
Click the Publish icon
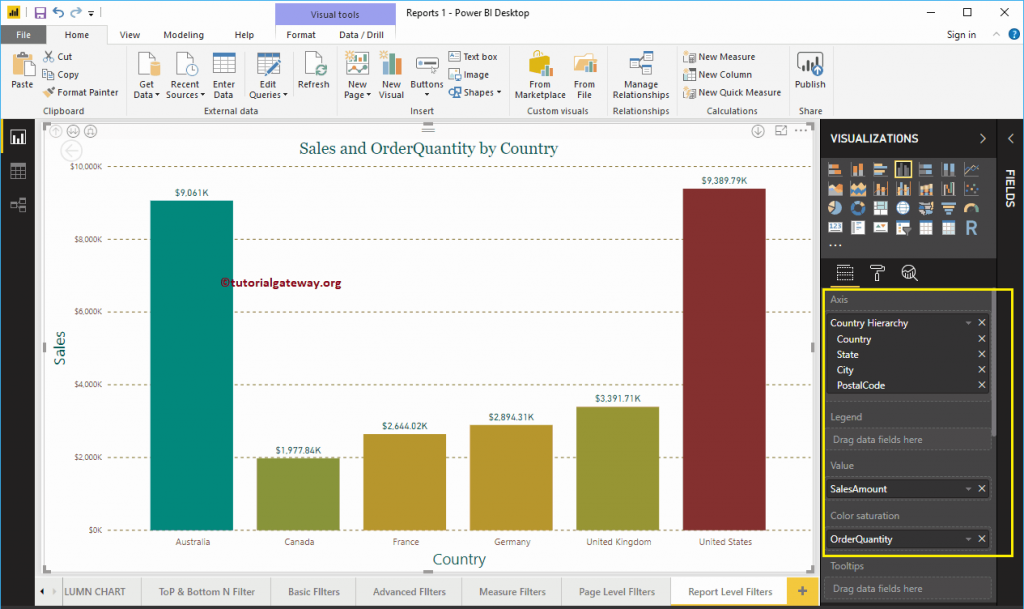pyautogui.click(x=810, y=70)
